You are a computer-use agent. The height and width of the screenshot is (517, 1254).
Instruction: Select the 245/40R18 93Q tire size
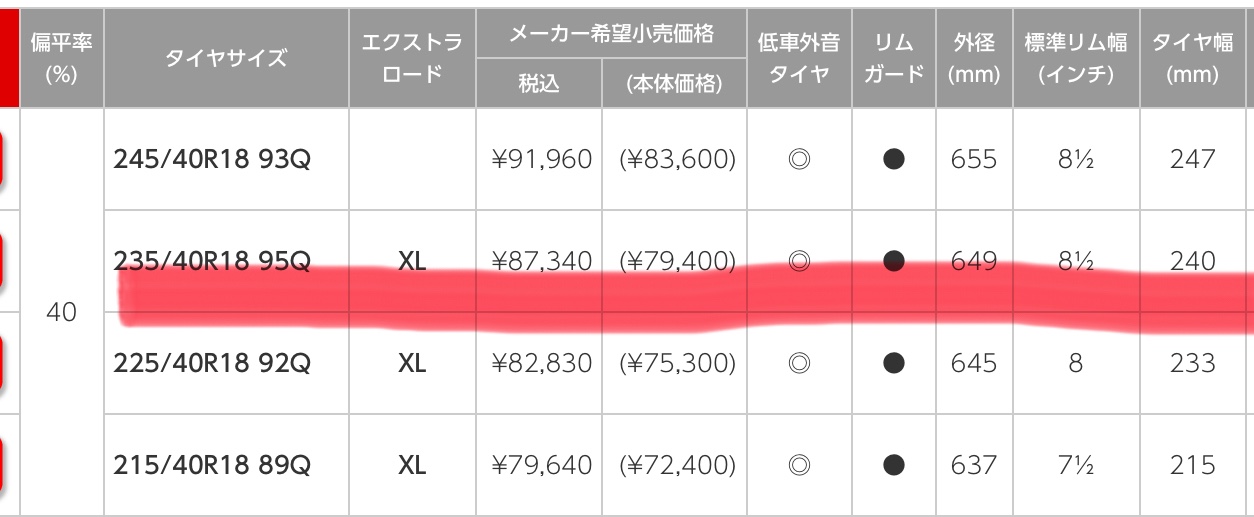(x=212, y=159)
